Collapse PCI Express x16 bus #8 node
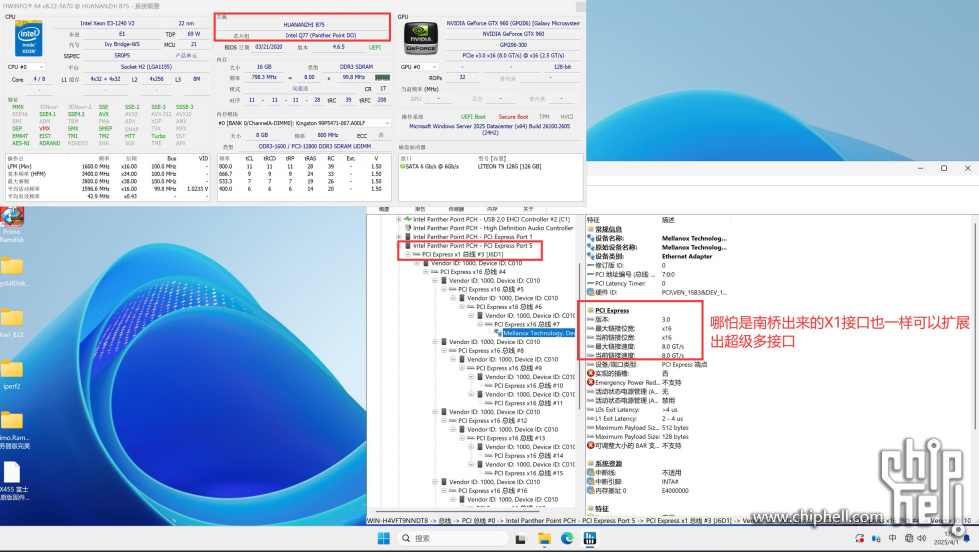 (444, 350)
